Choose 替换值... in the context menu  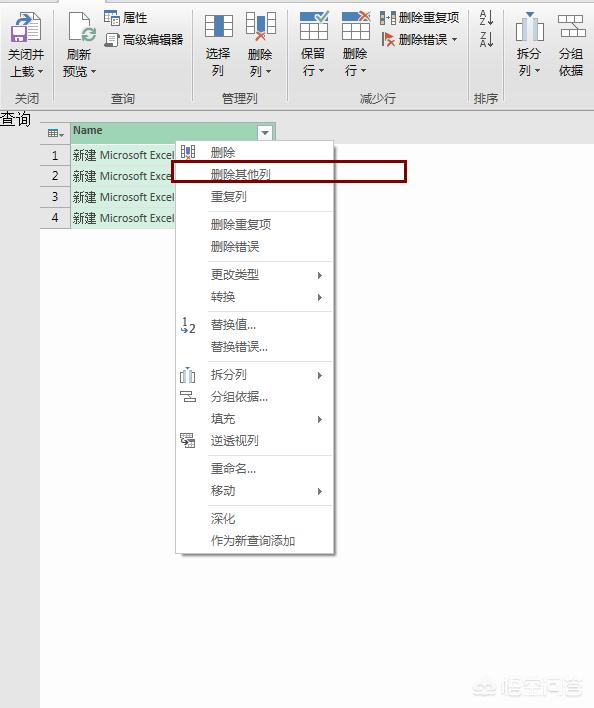(x=255, y=325)
